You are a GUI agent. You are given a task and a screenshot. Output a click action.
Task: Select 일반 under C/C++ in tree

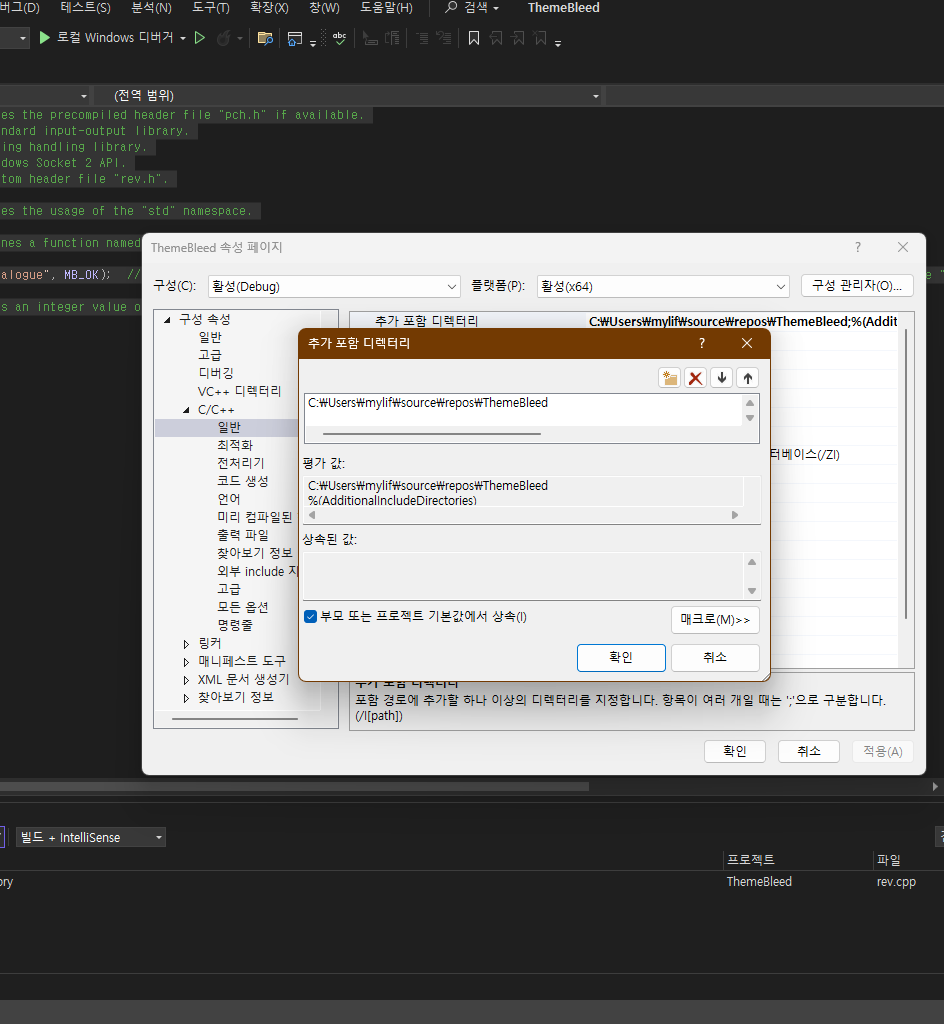click(x=229, y=427)
